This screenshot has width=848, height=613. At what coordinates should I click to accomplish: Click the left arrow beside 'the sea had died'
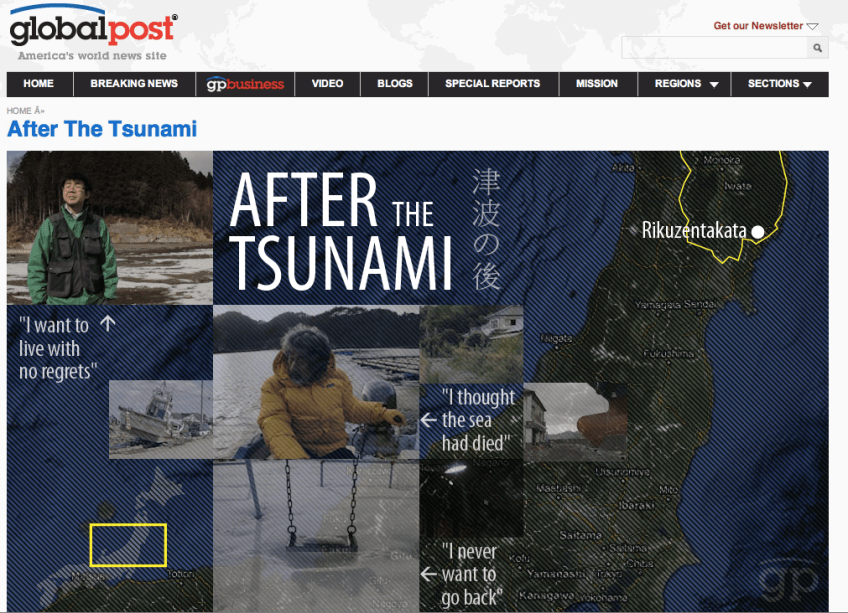point(429,420)
